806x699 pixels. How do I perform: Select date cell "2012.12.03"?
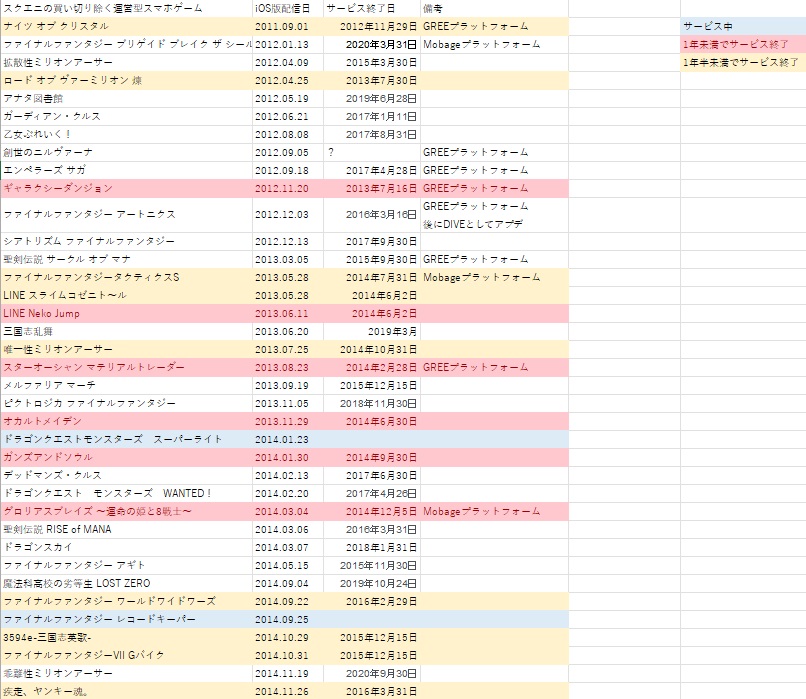tap(288, 215)
